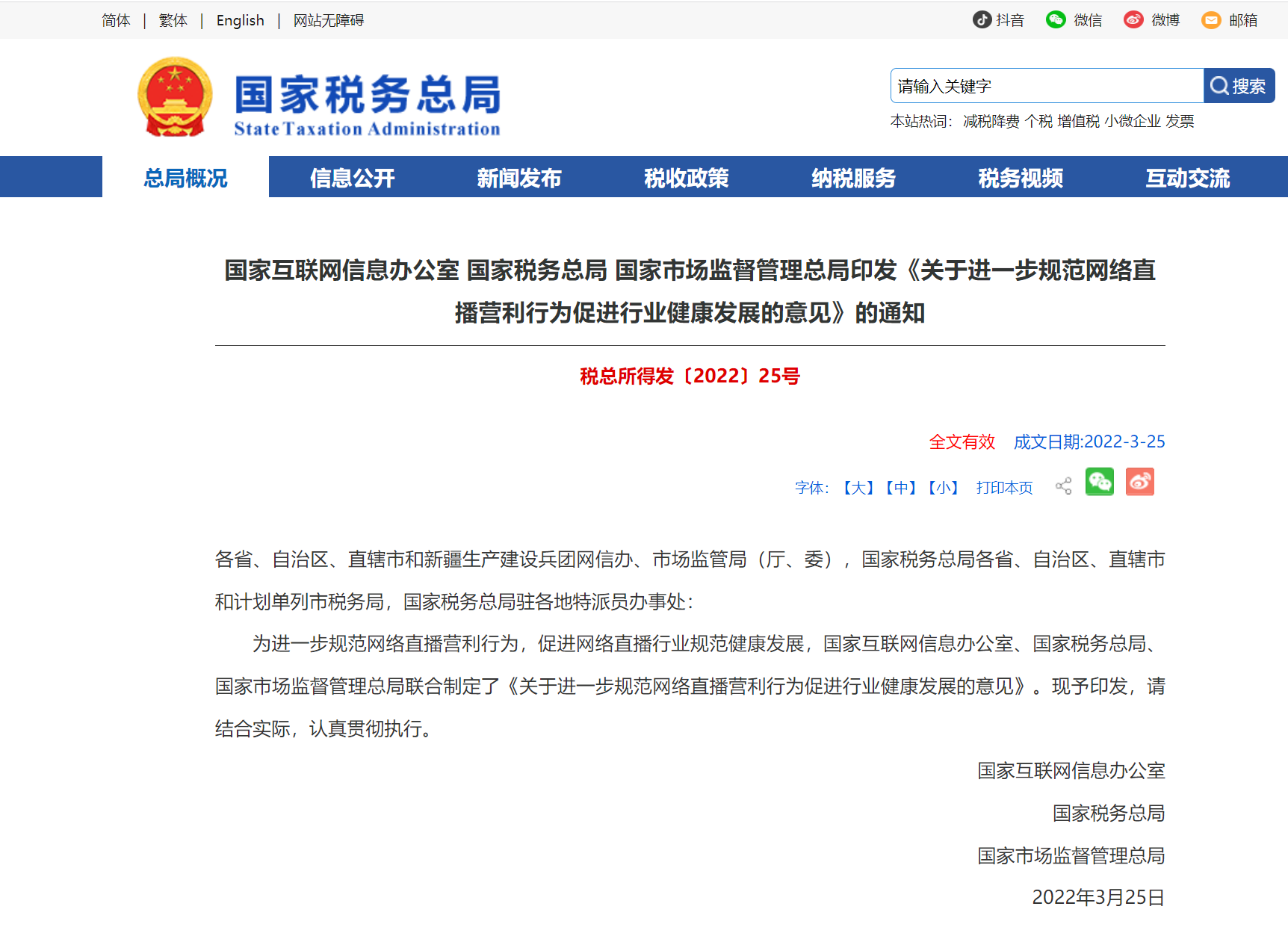Switch to traditional Chinese (繁体)
Screen dimensions: 1288x933
[173, 20]
